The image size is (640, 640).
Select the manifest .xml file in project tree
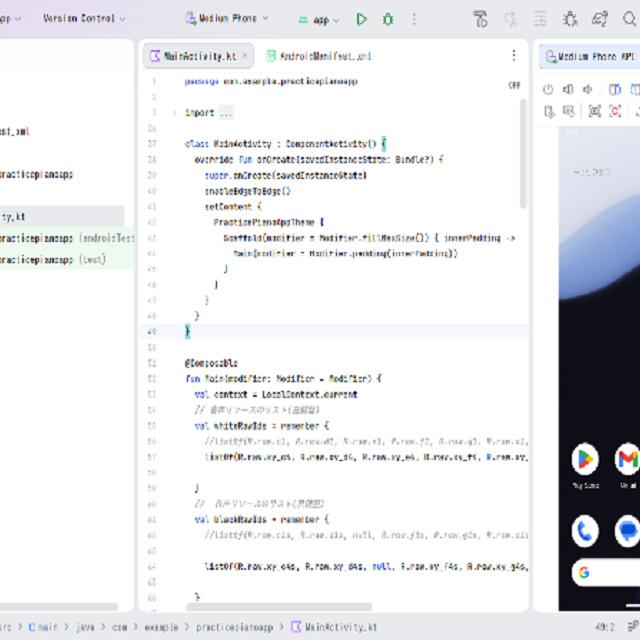(15, 131)
